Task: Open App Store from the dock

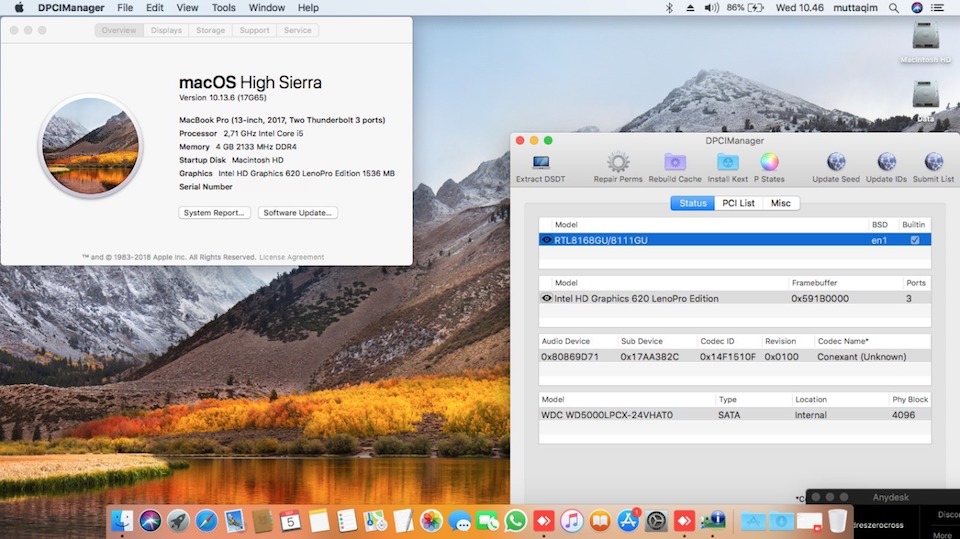Action: click(x=628, y=521)
